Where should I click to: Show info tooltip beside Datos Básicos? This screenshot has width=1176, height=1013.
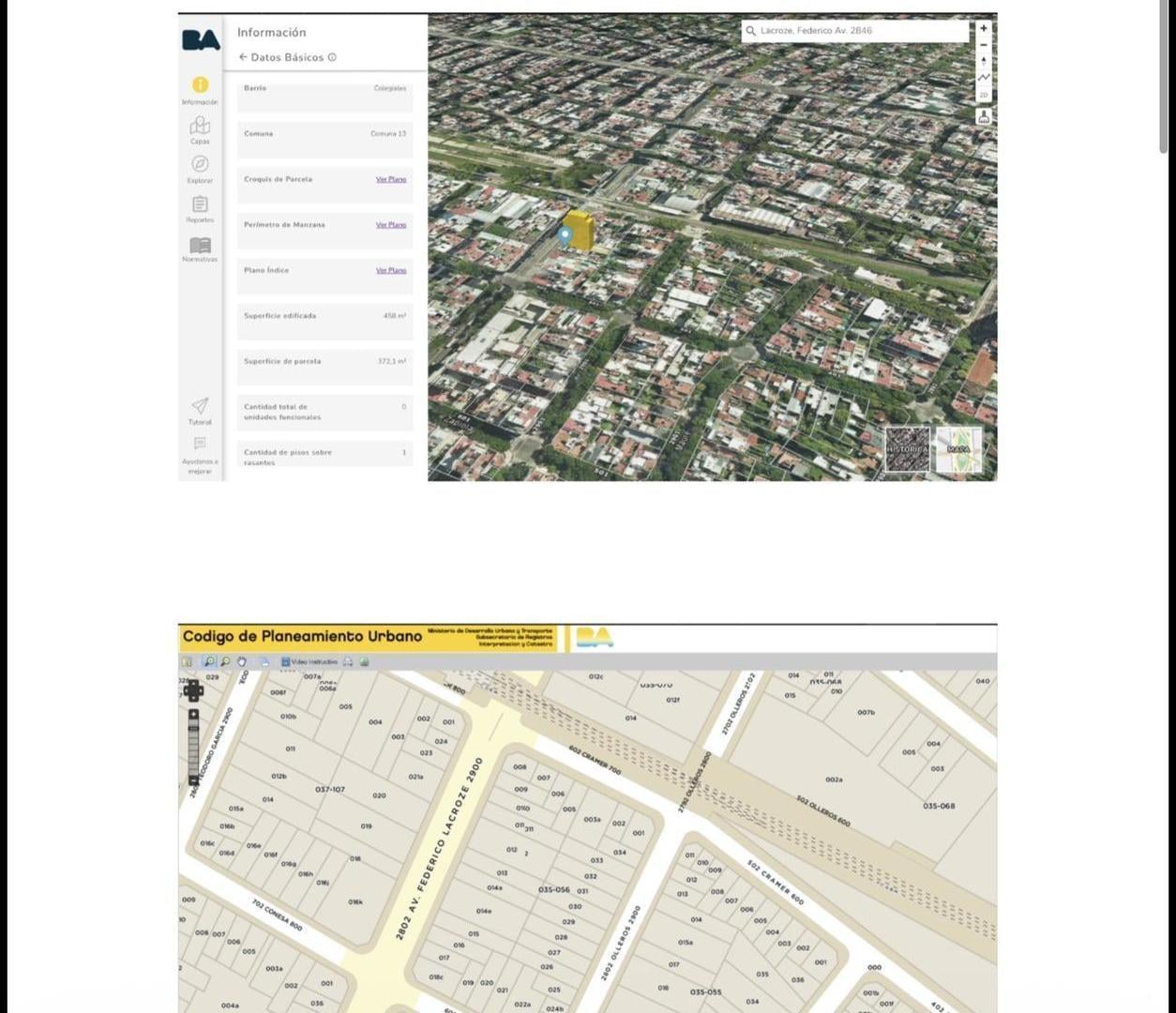click(x=332, y=57)
